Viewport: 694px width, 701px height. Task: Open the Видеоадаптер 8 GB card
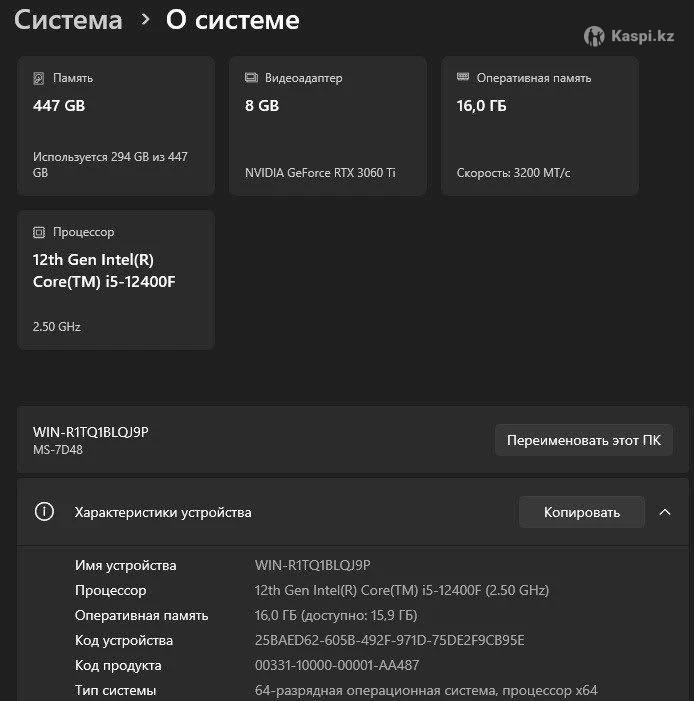click(328, 125)
